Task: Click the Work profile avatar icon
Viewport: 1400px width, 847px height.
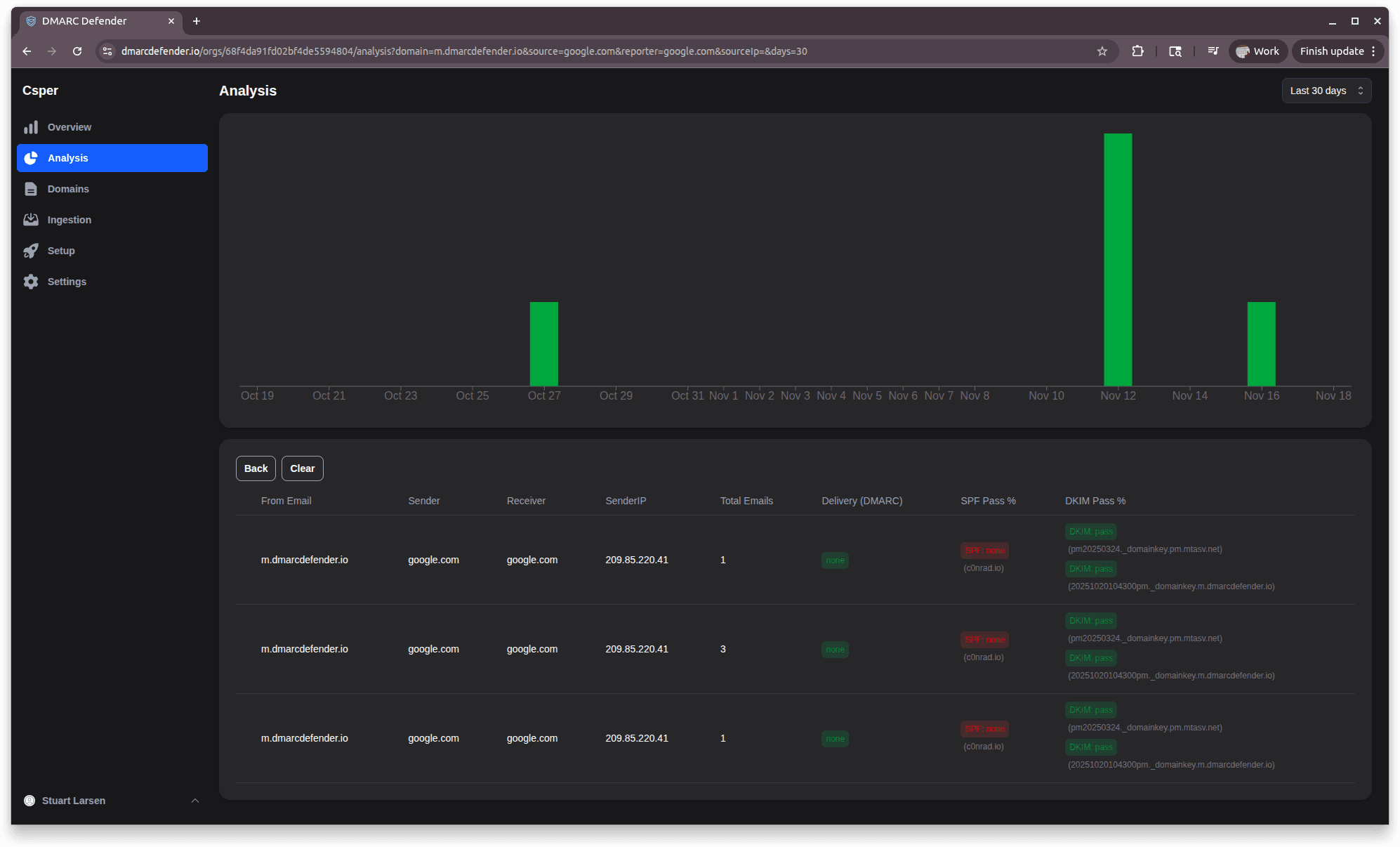Action: (1244, 51)
